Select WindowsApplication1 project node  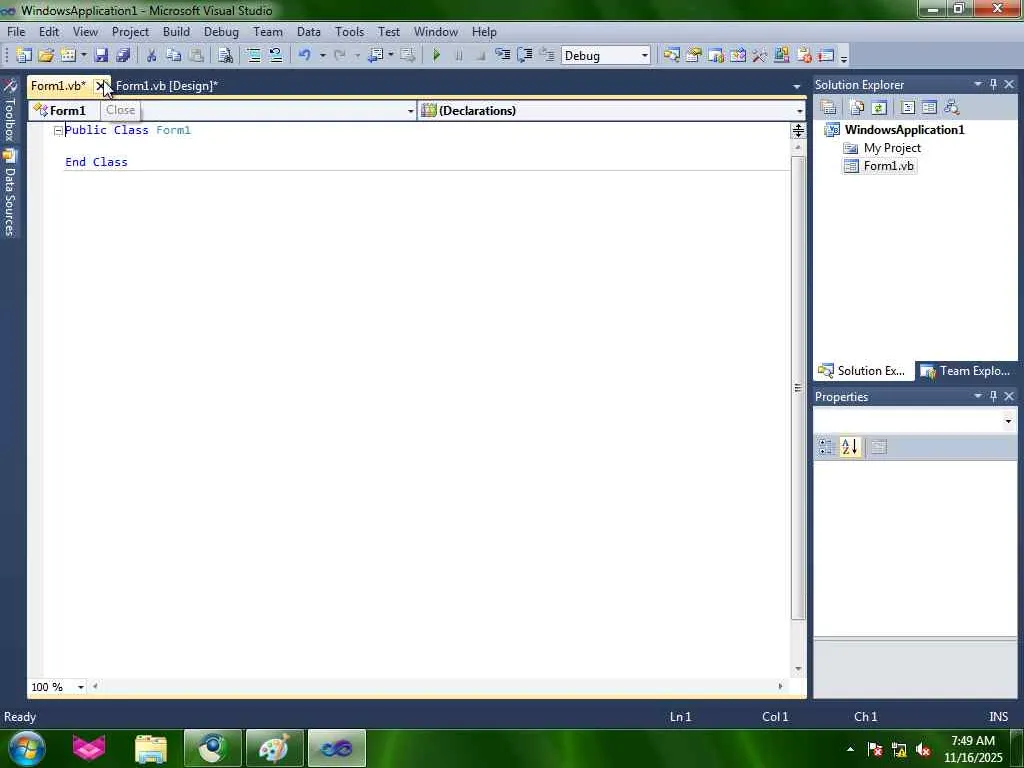[904, 129]
